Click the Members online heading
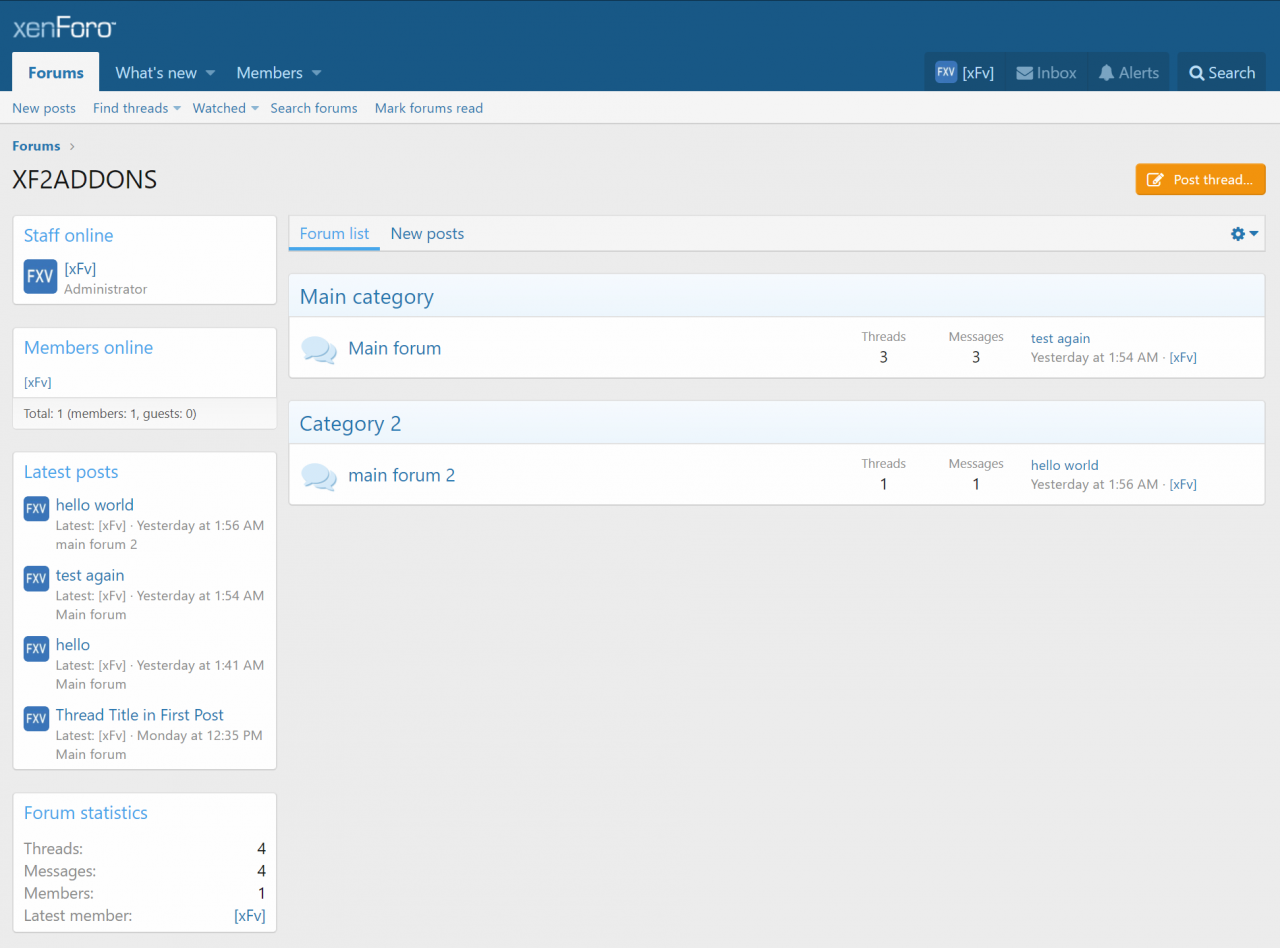 pos(88,347)
